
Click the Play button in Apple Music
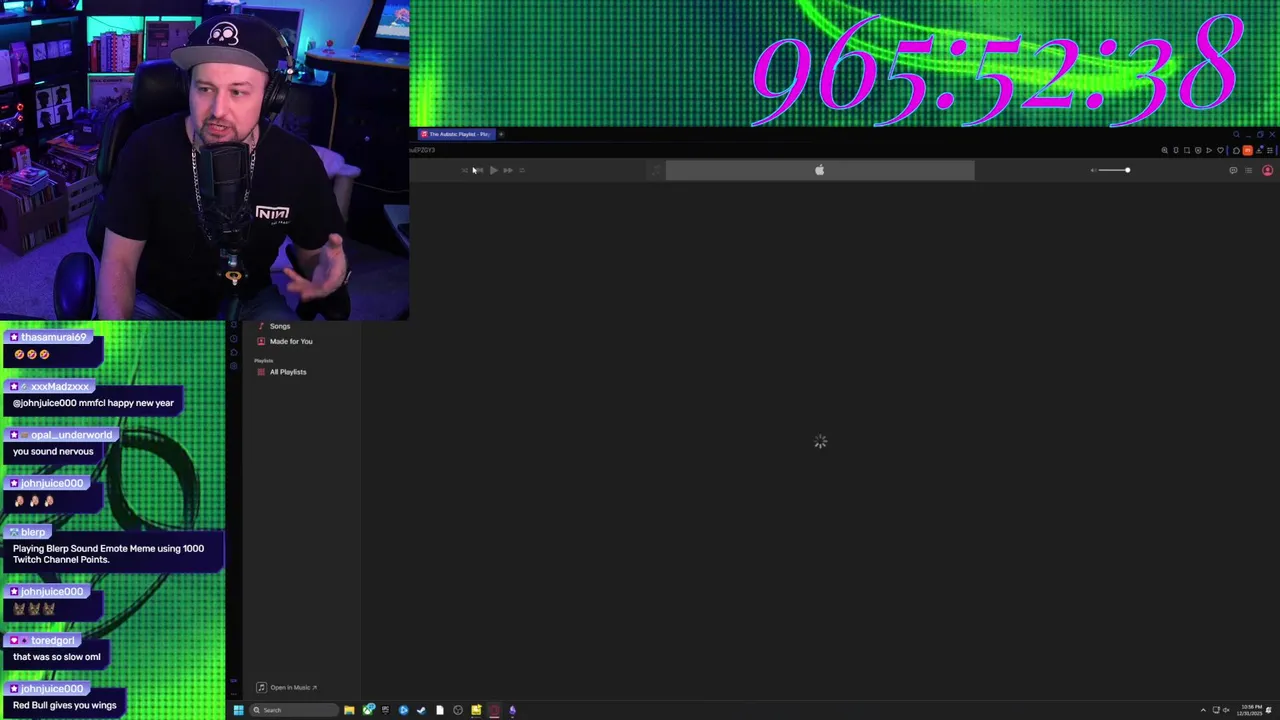(493, 170)
